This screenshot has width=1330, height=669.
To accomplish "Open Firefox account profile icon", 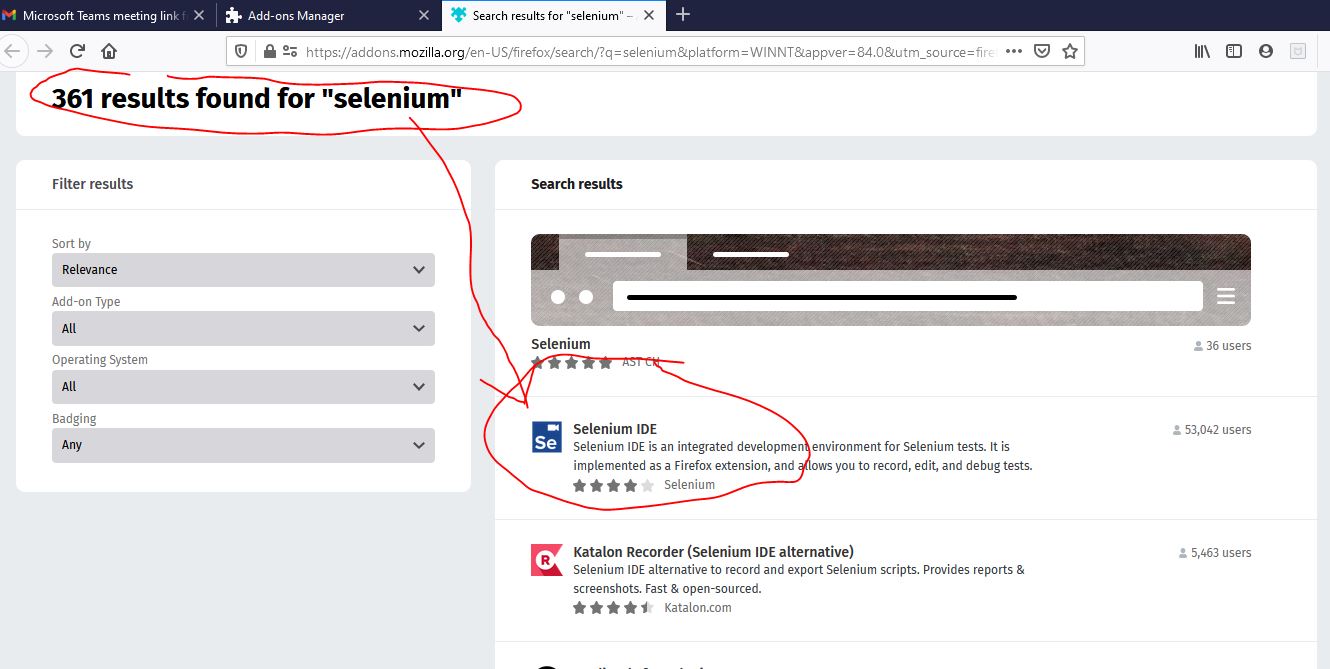I will pos(1266,51).
